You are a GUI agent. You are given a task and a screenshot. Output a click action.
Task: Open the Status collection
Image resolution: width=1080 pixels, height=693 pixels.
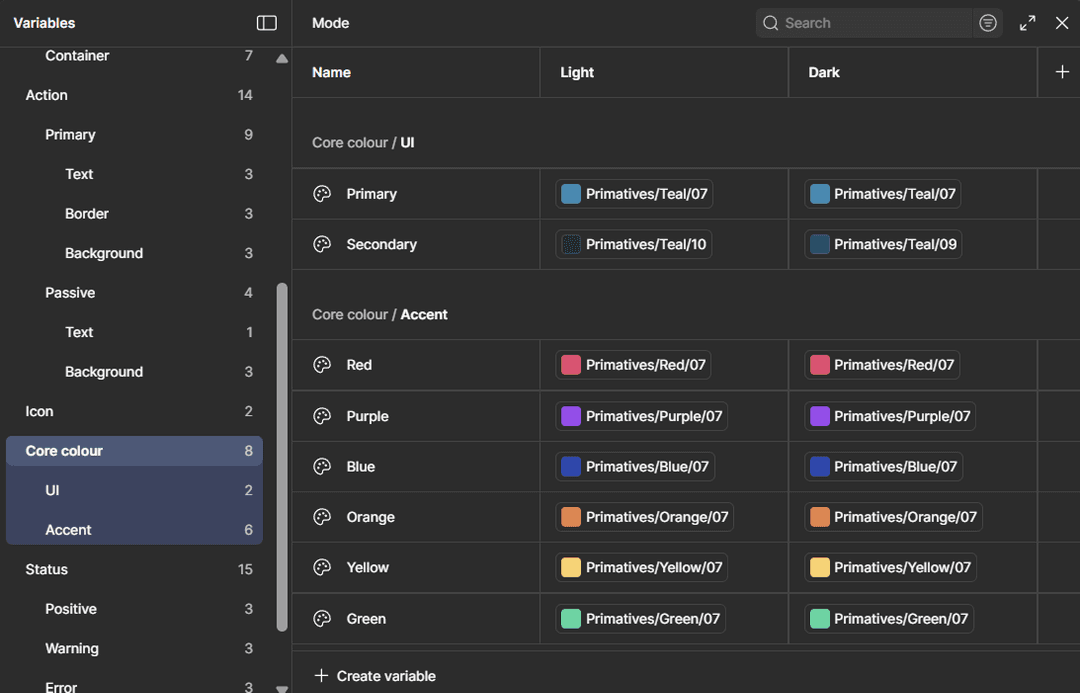coord(46,568)
